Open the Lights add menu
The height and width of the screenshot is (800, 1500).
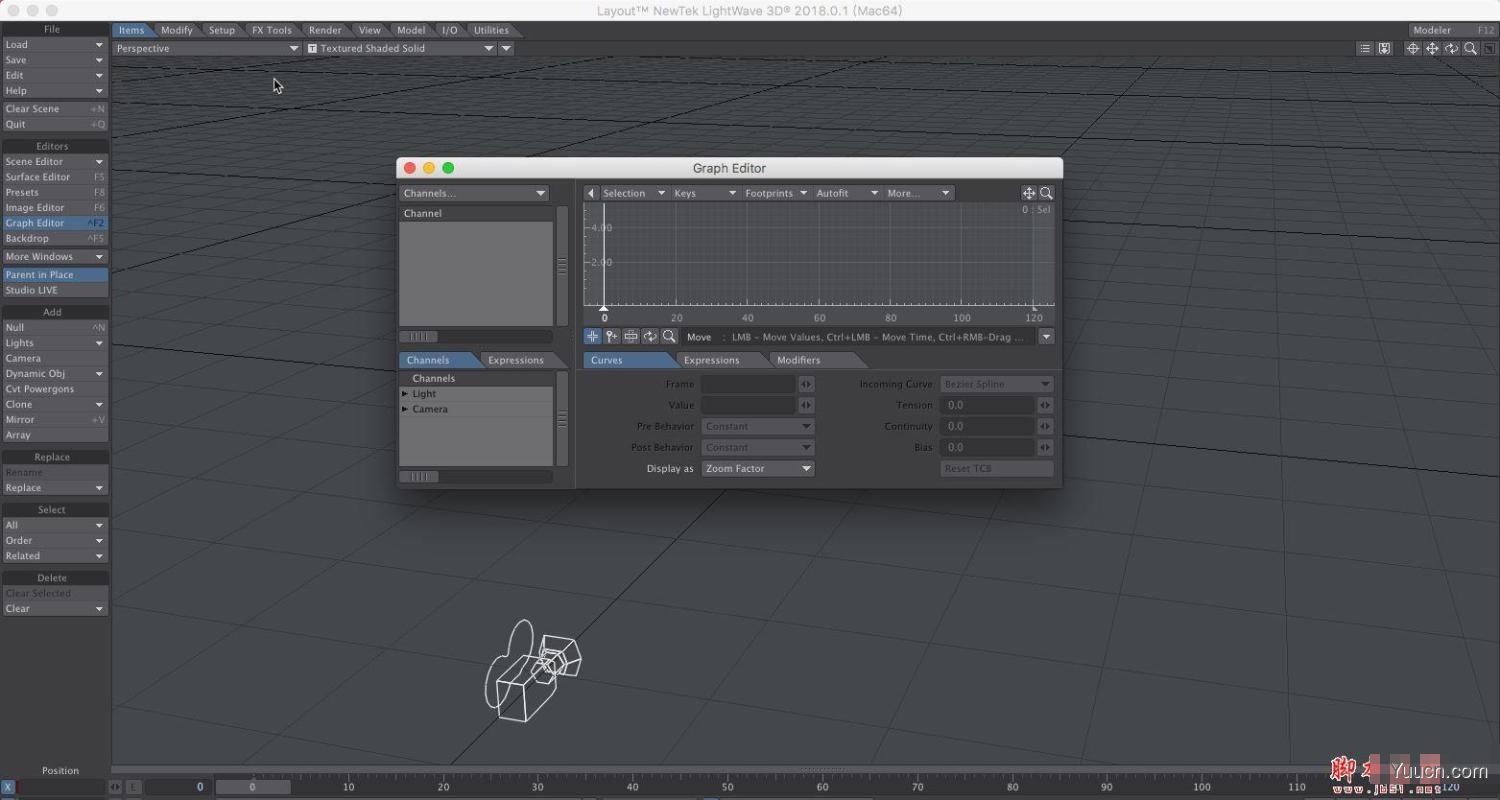point(54,343)
